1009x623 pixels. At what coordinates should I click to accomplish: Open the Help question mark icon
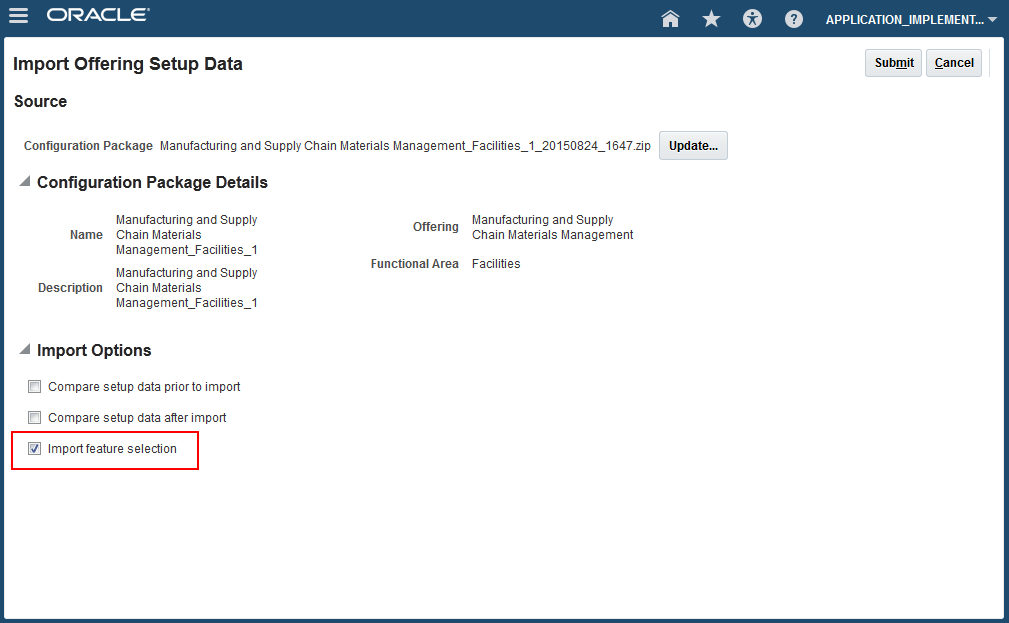[793, 19]
